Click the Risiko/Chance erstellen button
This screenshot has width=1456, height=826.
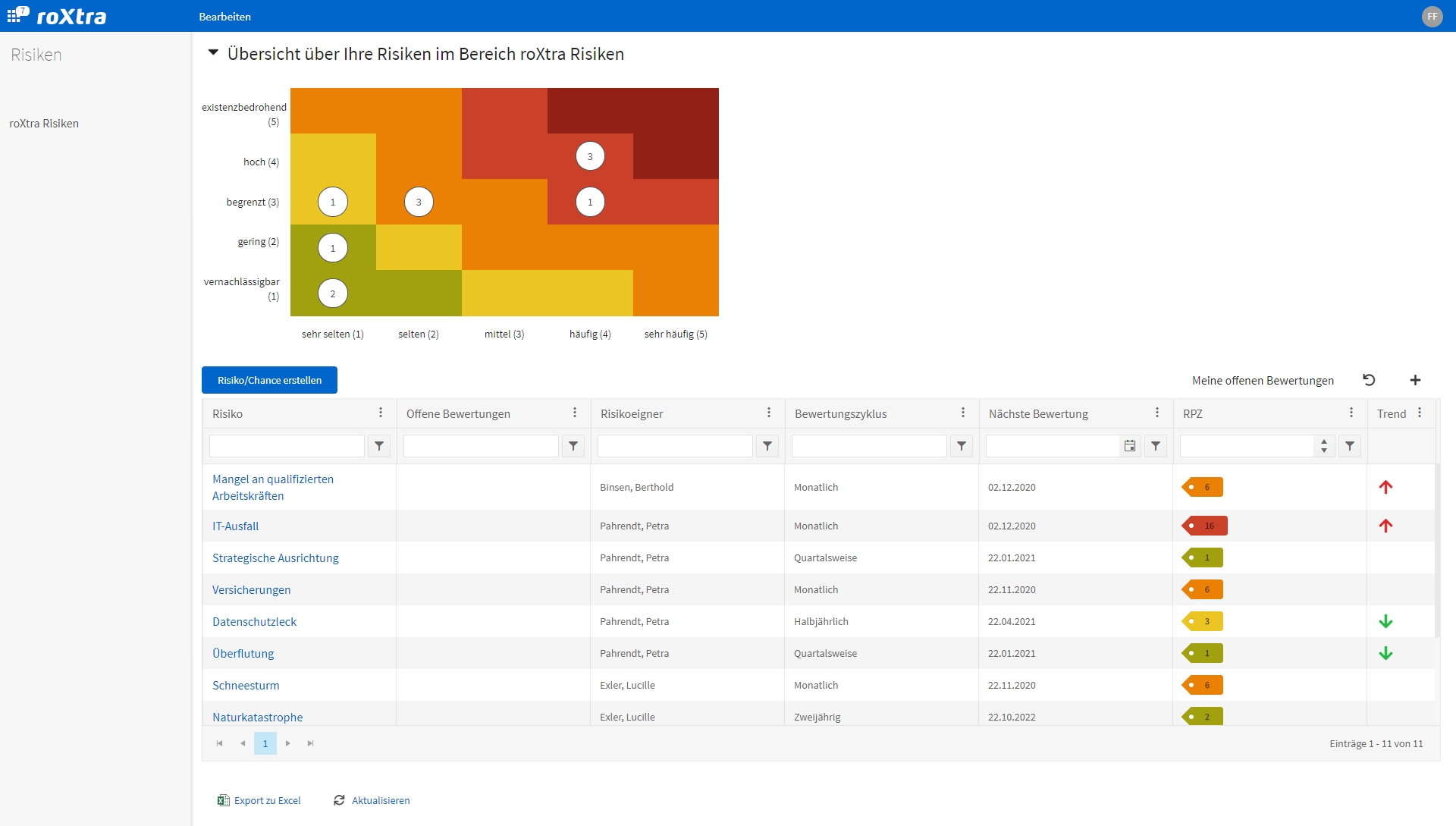269,380
